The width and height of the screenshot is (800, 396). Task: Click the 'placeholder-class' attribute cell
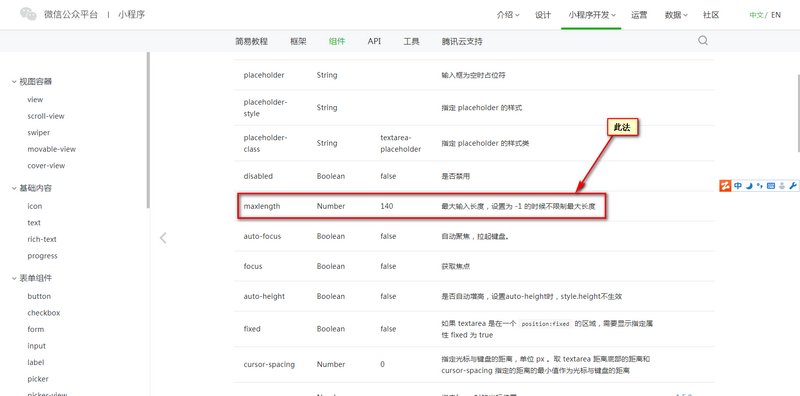(x=265, y=143)
